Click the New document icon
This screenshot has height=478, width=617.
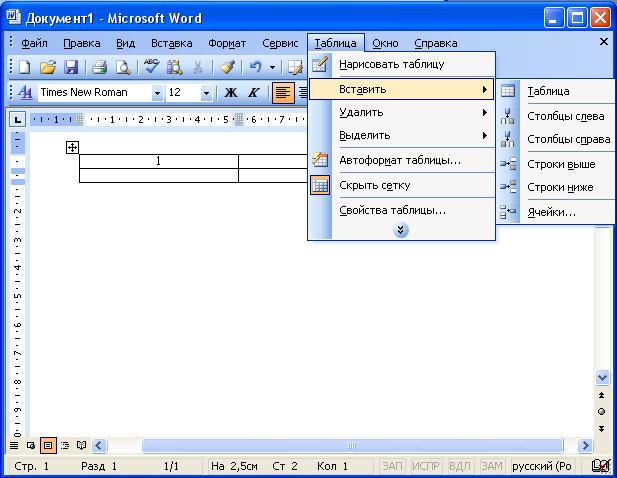(24, 67)
